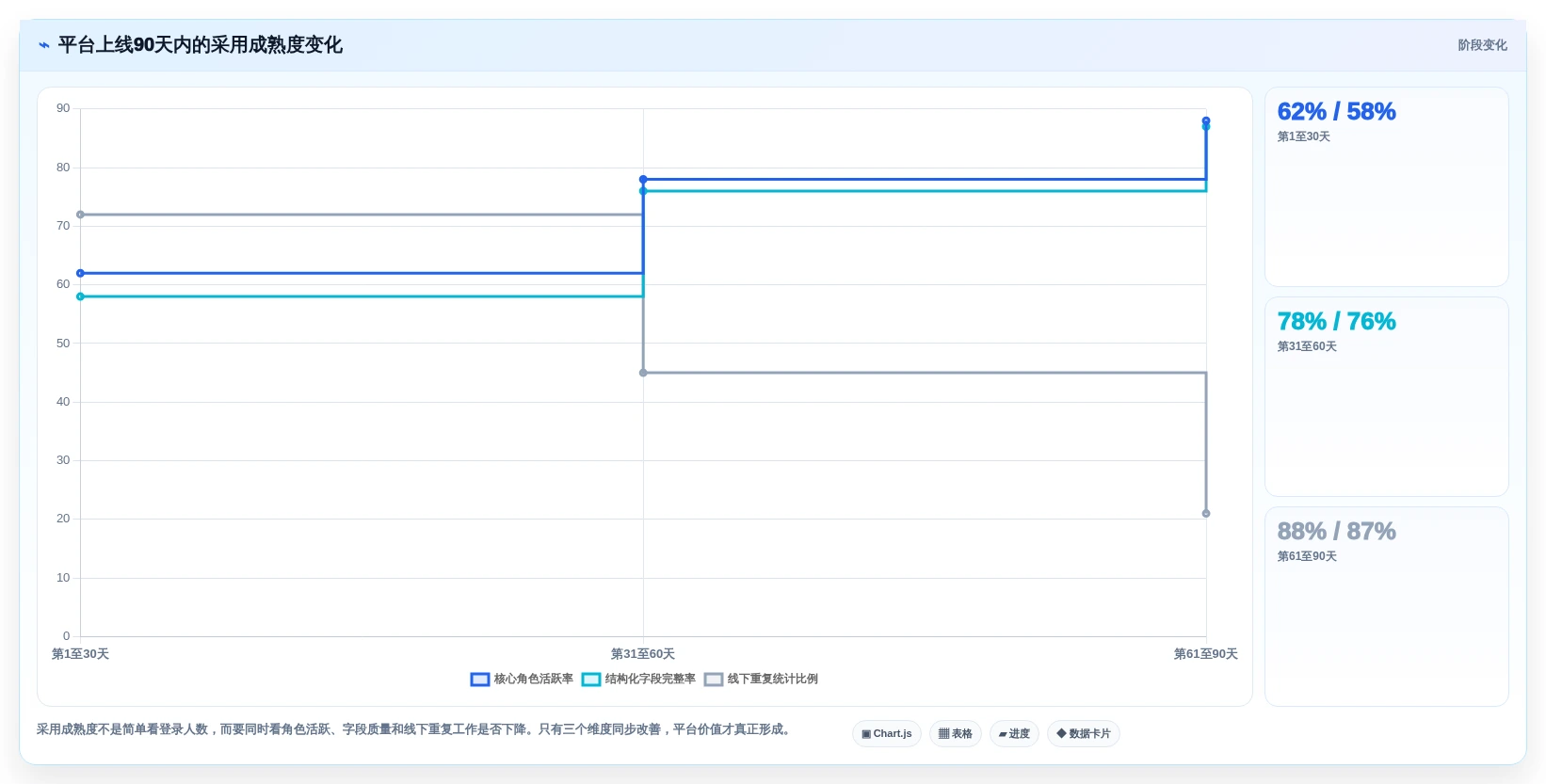Viewport: 1546px width, 784px height.
Task: Click the lightning icon beside the chart title
Action: pos(44,45)
